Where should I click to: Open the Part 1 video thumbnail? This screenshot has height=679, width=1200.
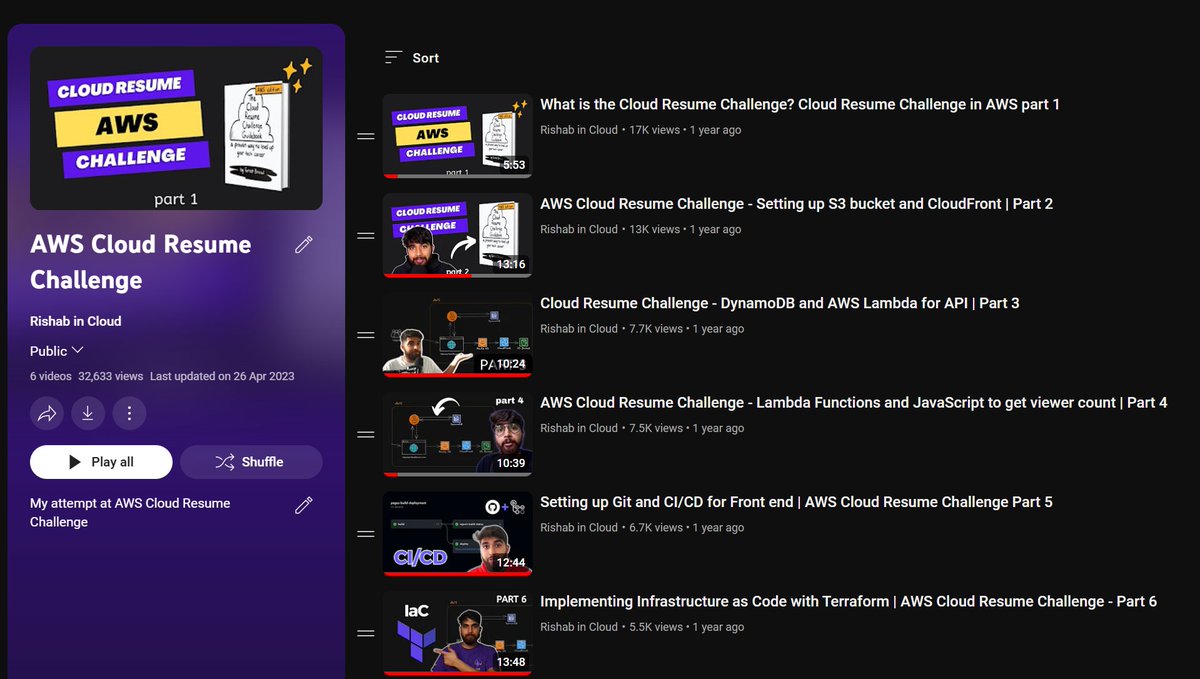(x=457, y=136)
